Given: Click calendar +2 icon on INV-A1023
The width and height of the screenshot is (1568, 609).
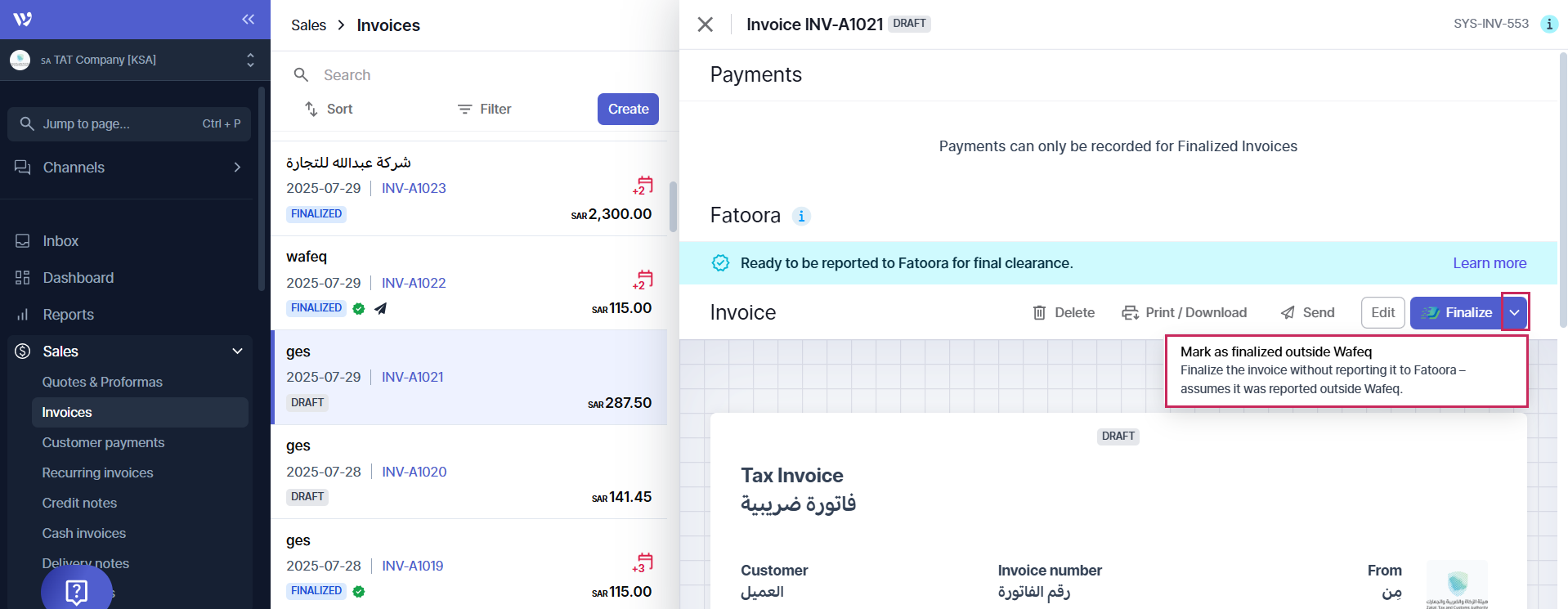Looking at the screenshot, I should point(643,186).
